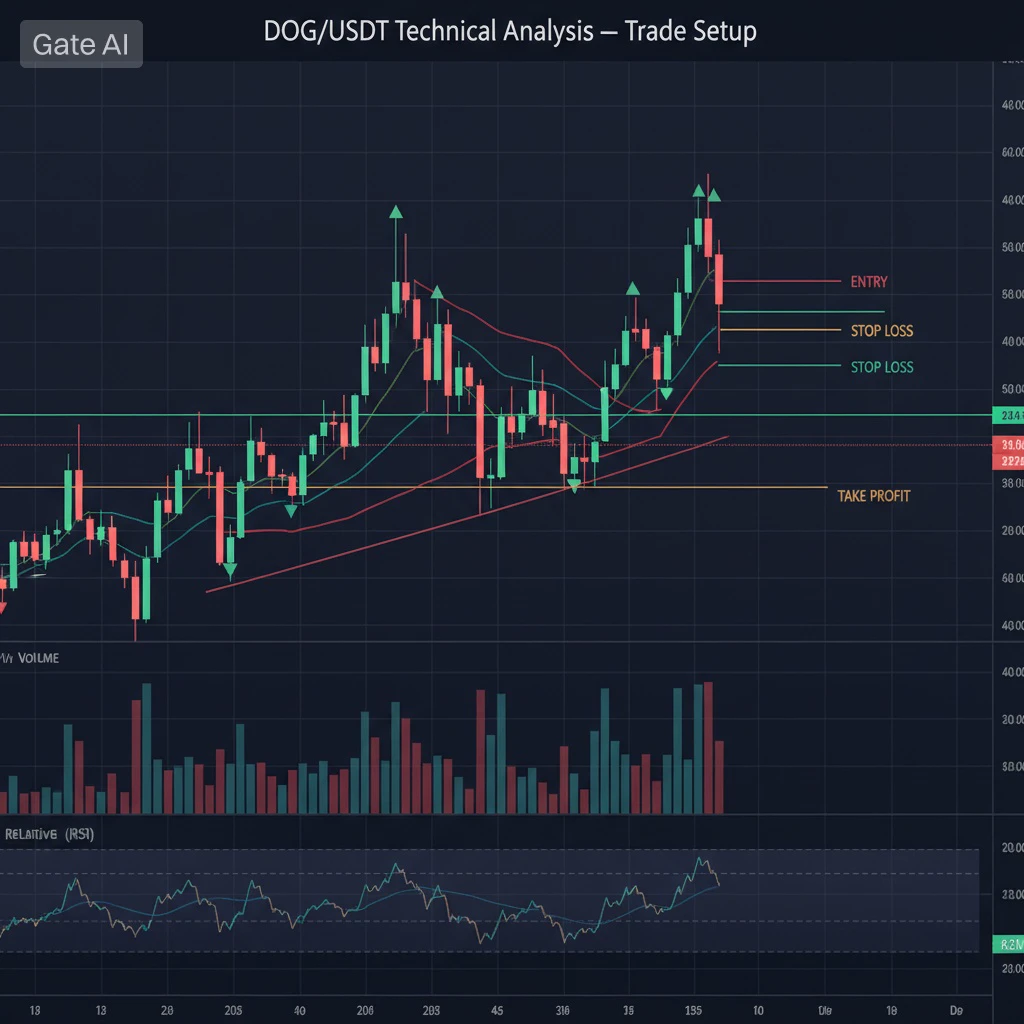
Task: Click the 203 label on the time axis
Action: (431, 1010)
